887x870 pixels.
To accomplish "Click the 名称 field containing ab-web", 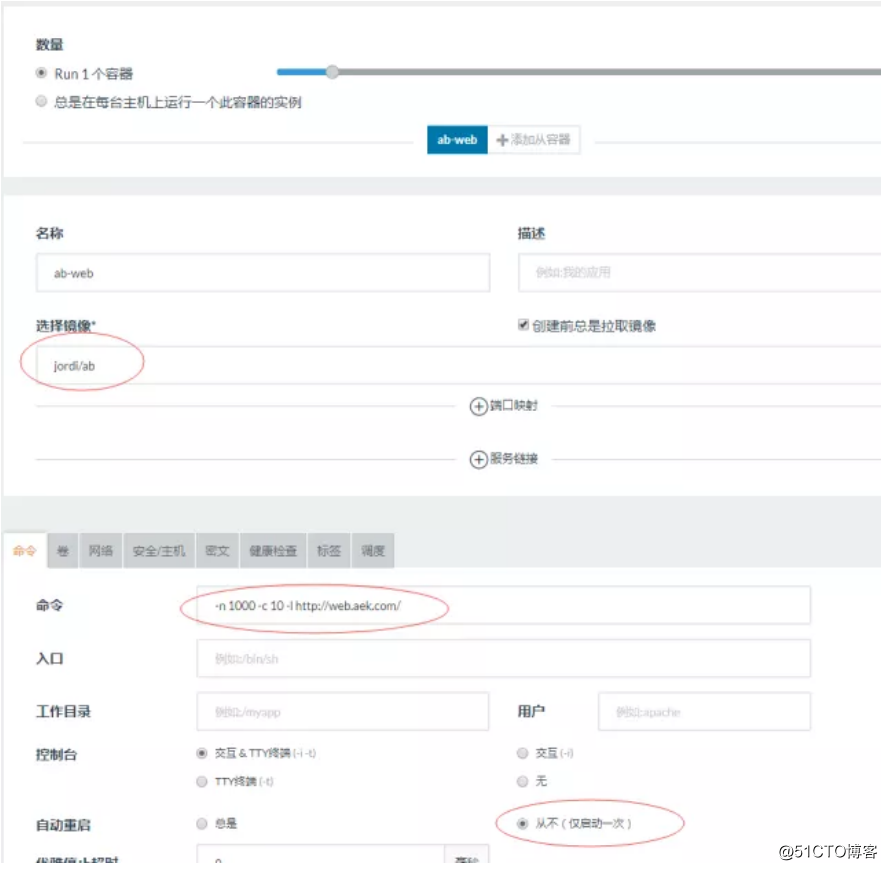I will 264,274.
